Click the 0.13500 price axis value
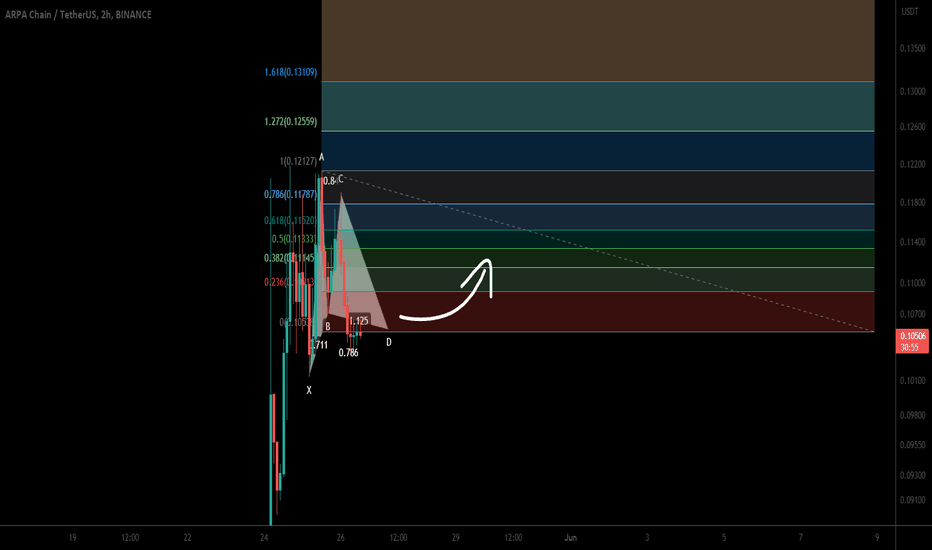This screenshot has width=932, height=550. [912, 48]
